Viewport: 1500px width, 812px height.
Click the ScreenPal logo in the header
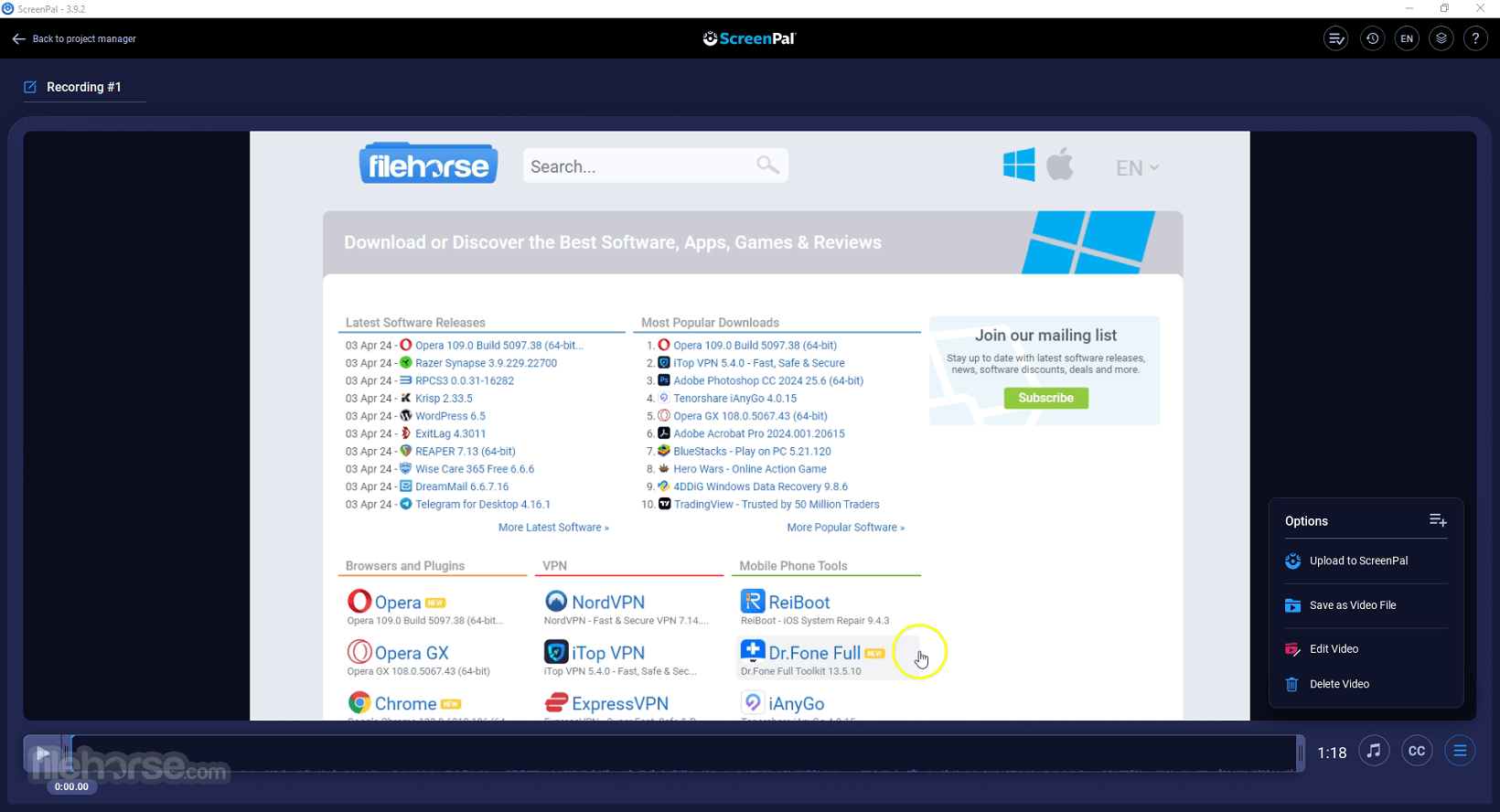click(749, 38)
